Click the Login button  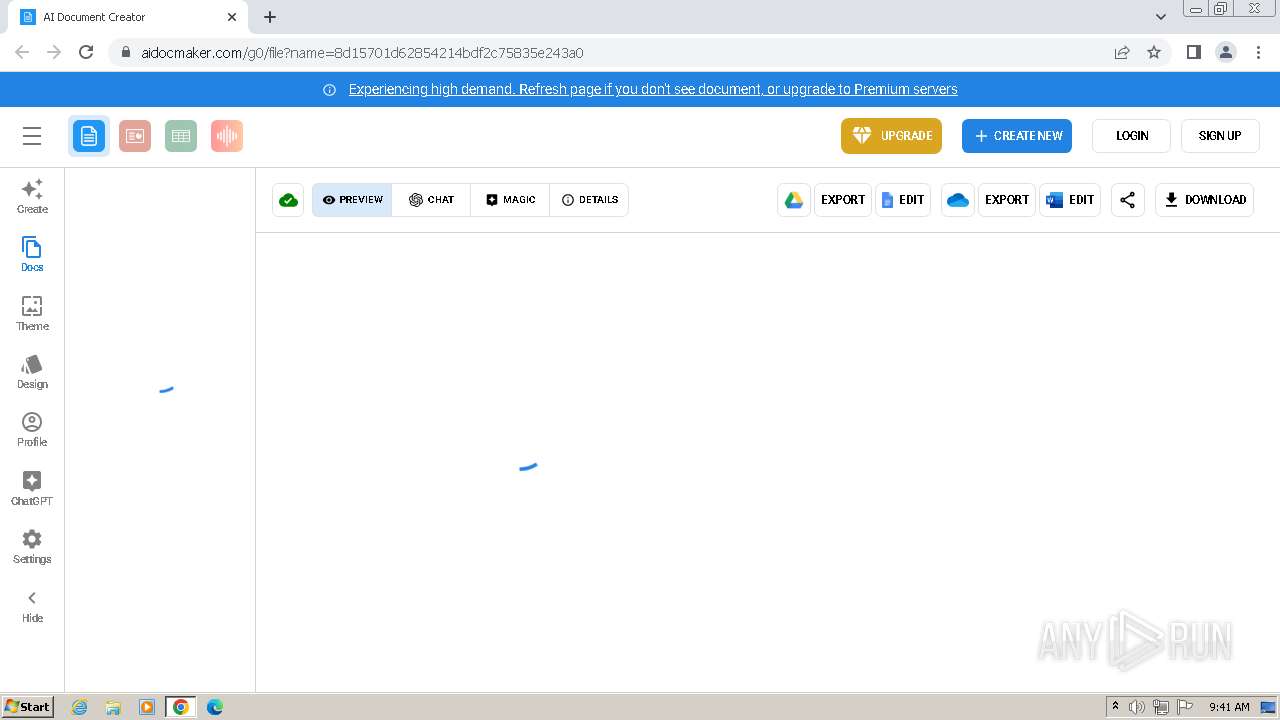click(1131, 136)
